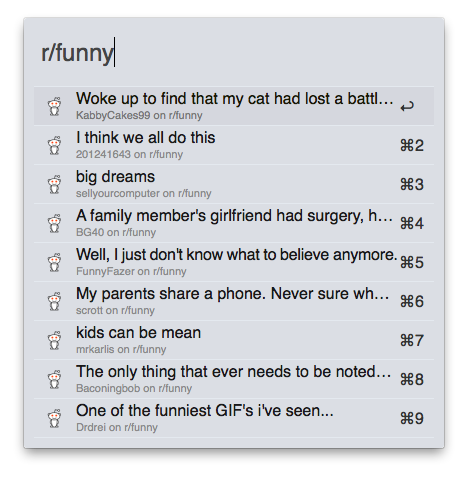This screenshot has width=468, height=478.
Task: Click Reddit icon beside Drdrei's post
Action: [54, 418]
